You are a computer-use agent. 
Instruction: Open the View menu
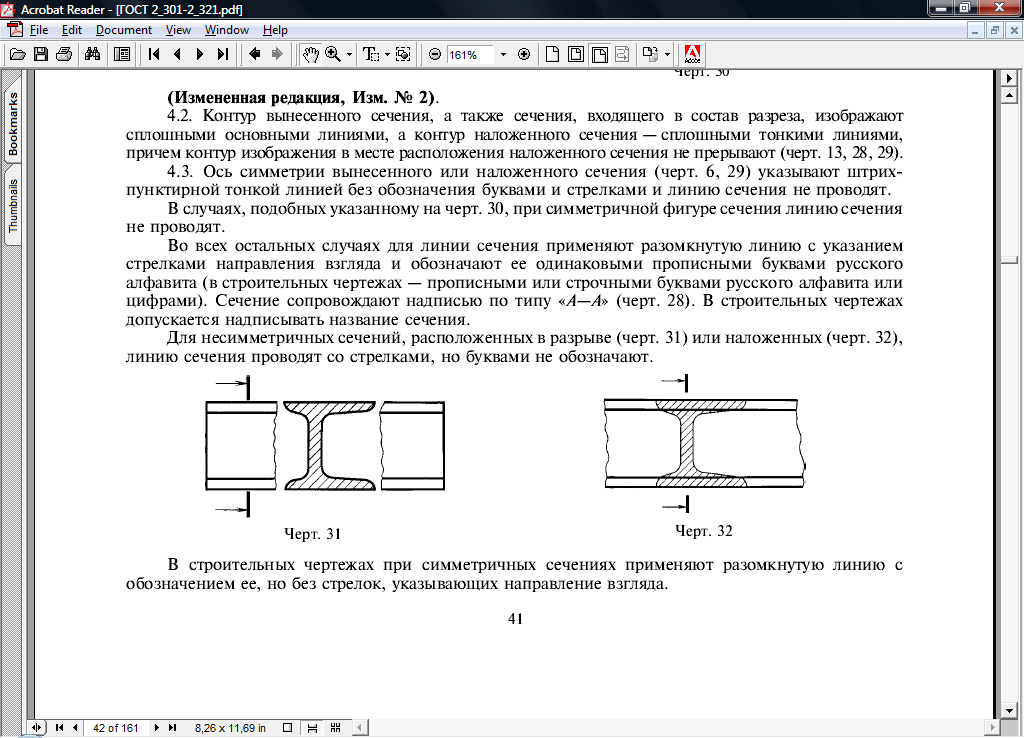(x=178, y=30)
